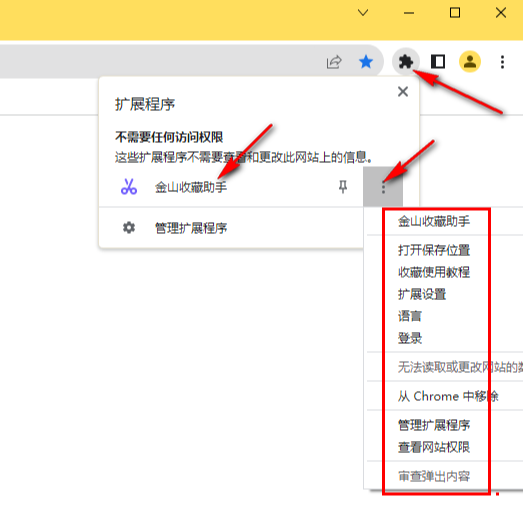Viewport: 523px width, 505px height.
Task: Choose 语言 in the context menu
Action: click(410, 316)
